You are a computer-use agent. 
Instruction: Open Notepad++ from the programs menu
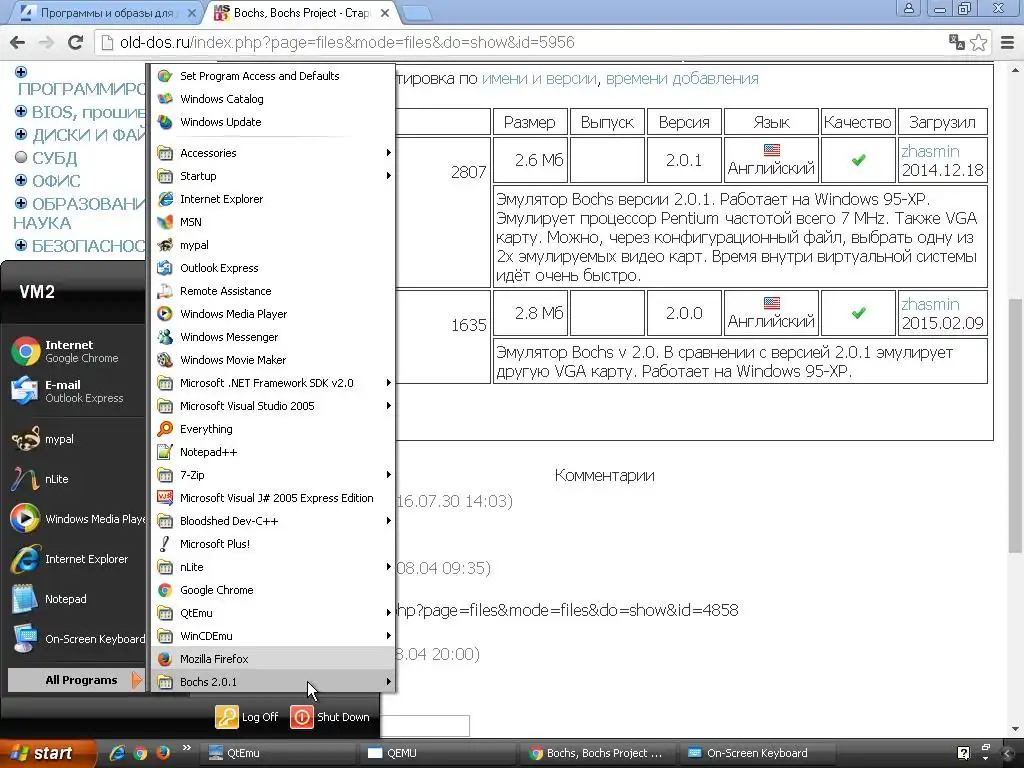click(273, 452)
